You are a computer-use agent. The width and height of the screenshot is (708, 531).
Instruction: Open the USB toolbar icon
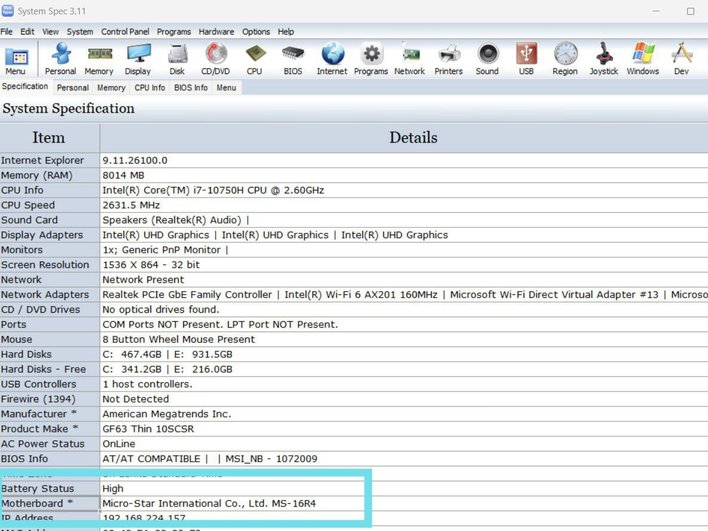pos(526,59)
